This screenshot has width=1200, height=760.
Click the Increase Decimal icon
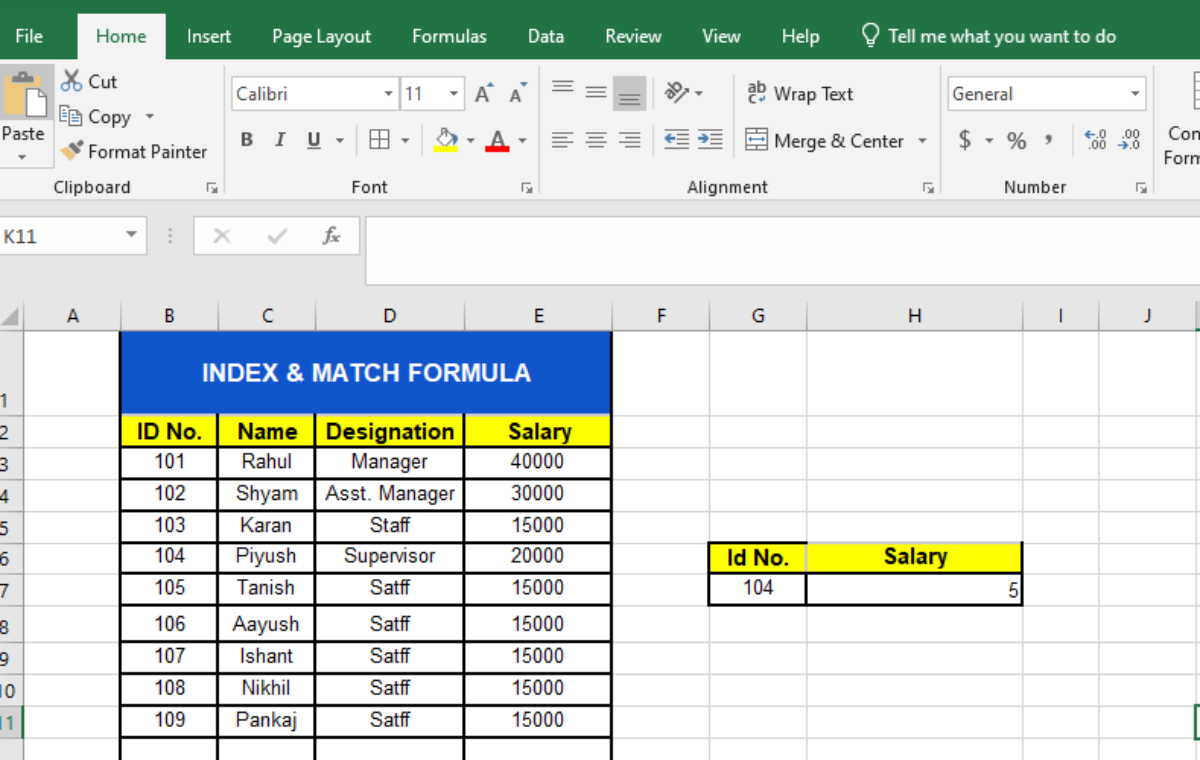pyautogui.click(x=1095, y=140)
